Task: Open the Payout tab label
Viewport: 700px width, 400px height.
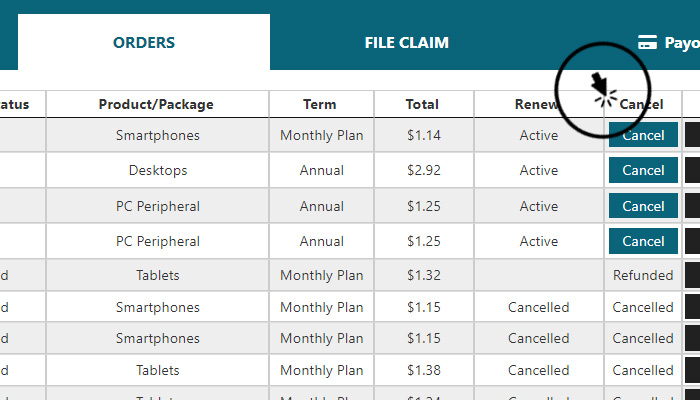Action: click(x=682, y=42)
